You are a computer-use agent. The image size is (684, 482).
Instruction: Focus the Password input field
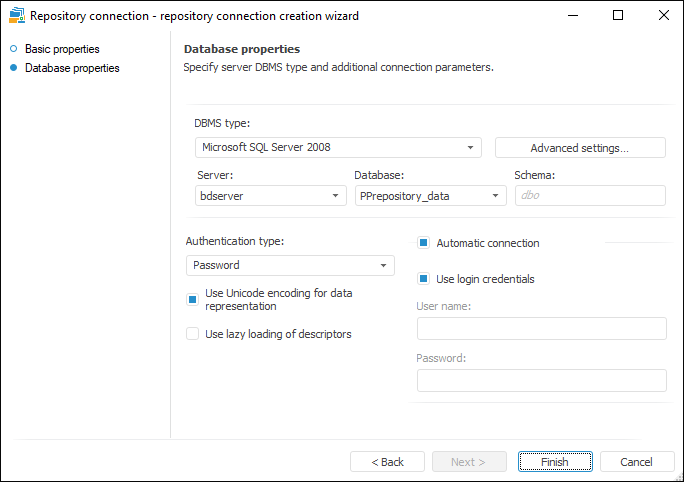pyautogui.click(x=541, y=380)
